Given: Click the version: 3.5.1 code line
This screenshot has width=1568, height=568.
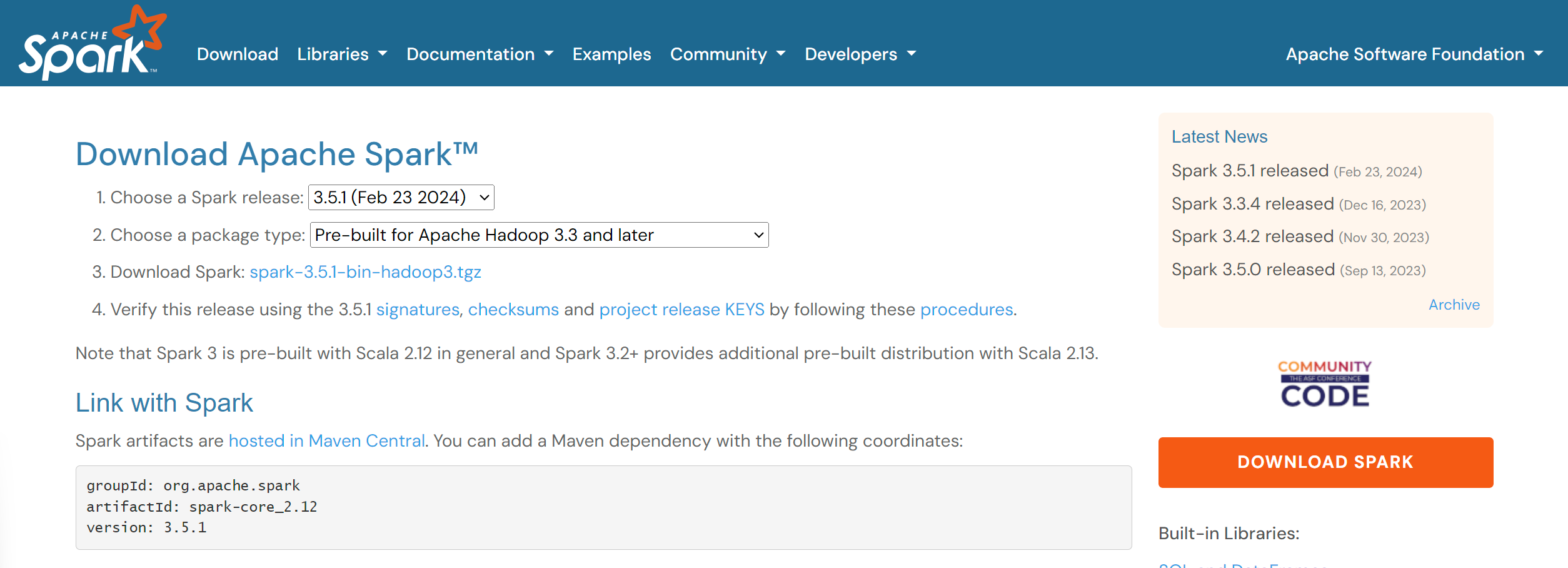Looking at the screenshot, I should pyautogui.click(x=146, y=528).
